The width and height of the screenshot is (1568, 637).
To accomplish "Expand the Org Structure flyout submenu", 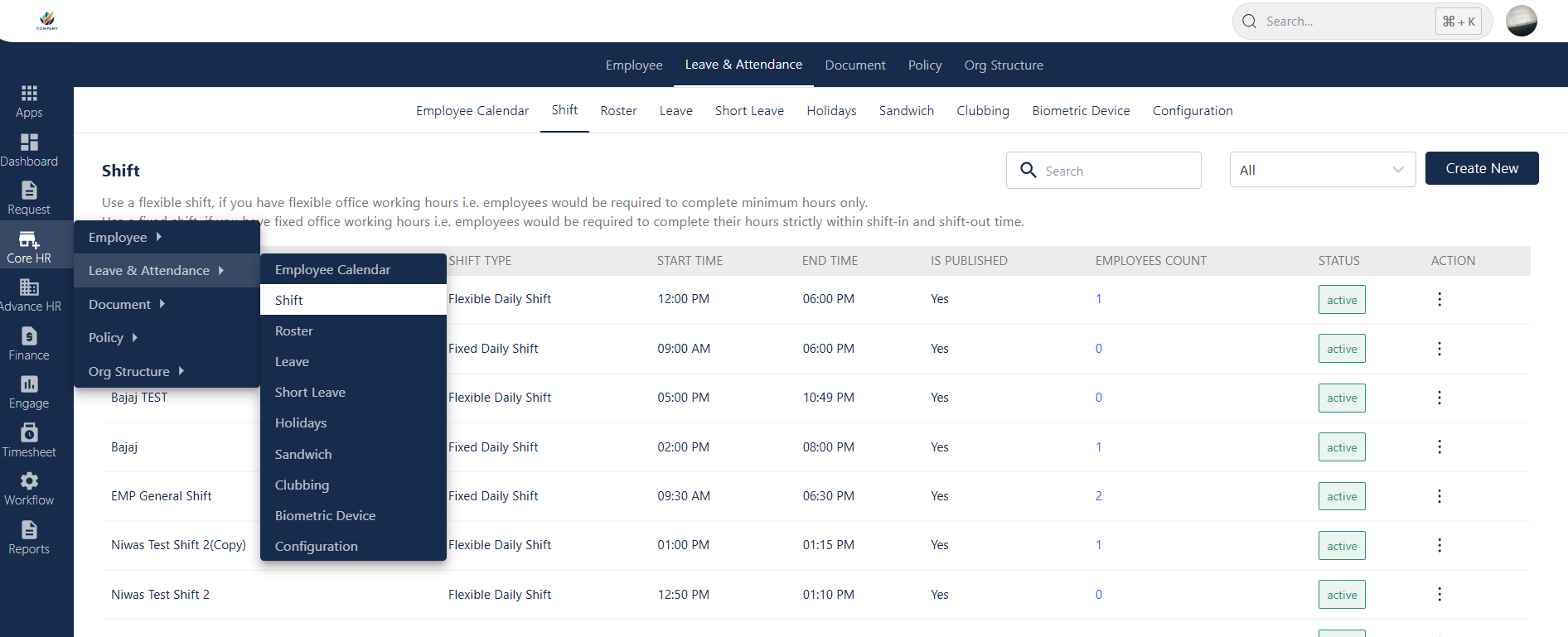I will point(136,372).
